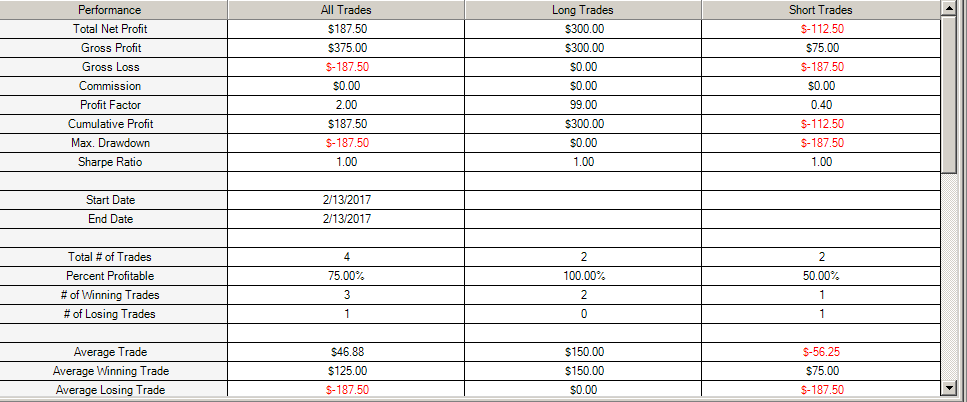Select the Long Trades column header
This screenshot has width=967, height=402.
(583, 10)
